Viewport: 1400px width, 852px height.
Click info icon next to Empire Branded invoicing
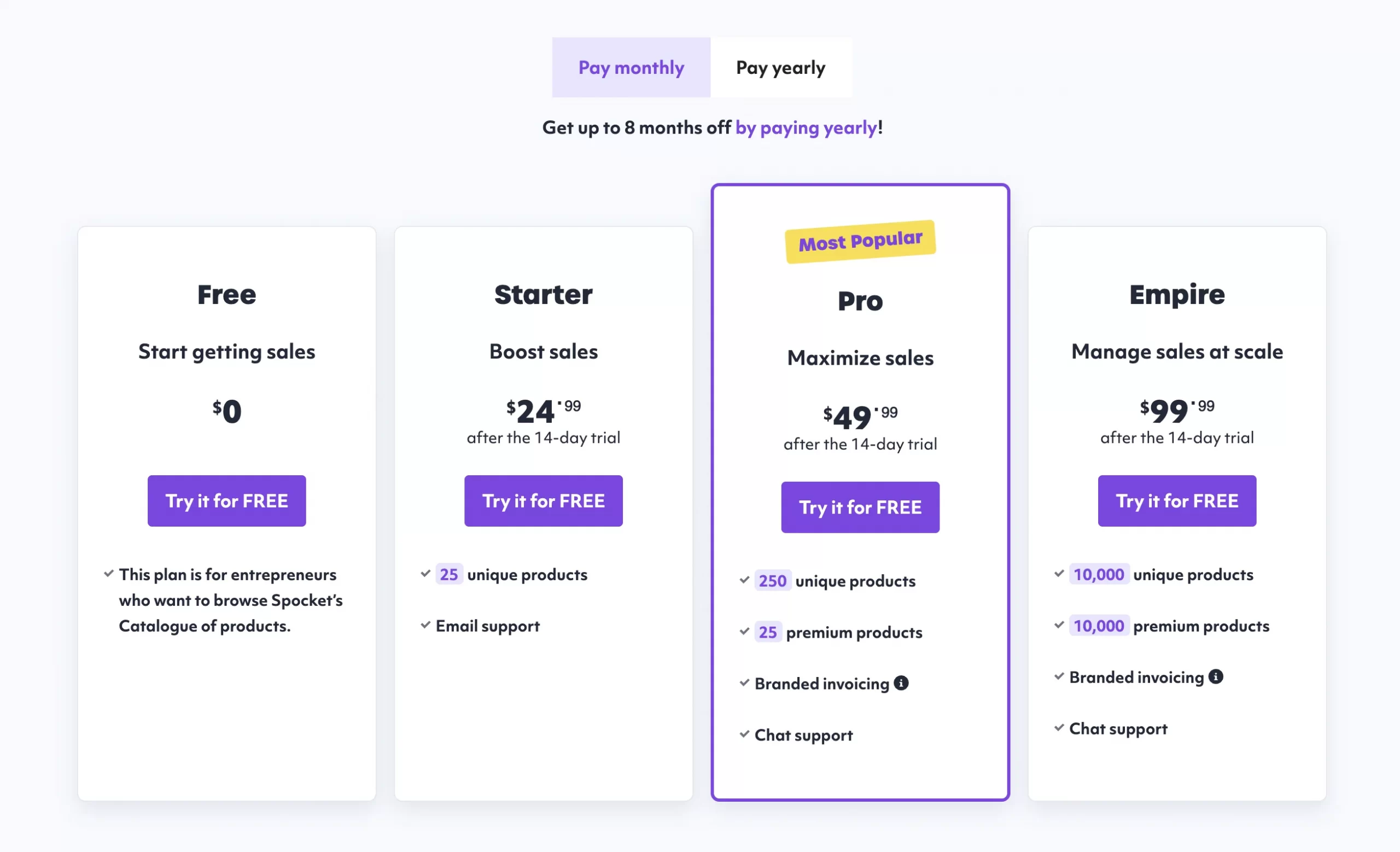tap(1215, 676)
